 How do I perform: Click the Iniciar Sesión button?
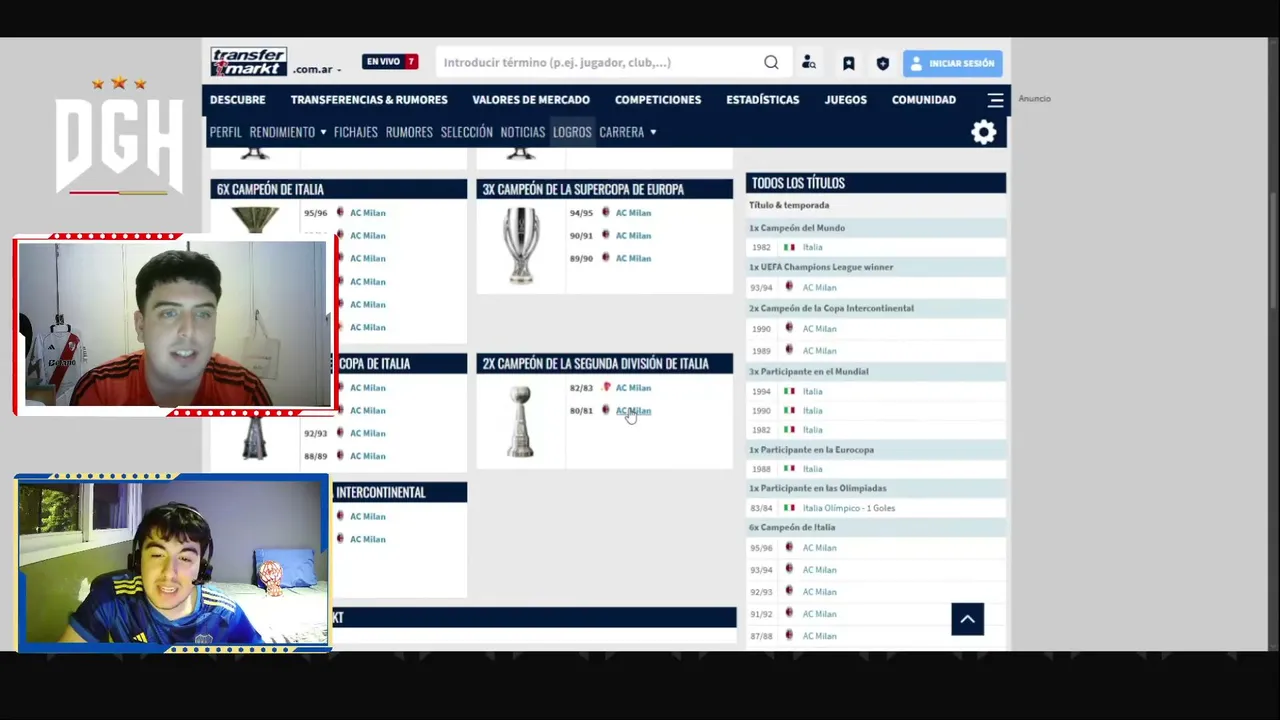[953, 63]
